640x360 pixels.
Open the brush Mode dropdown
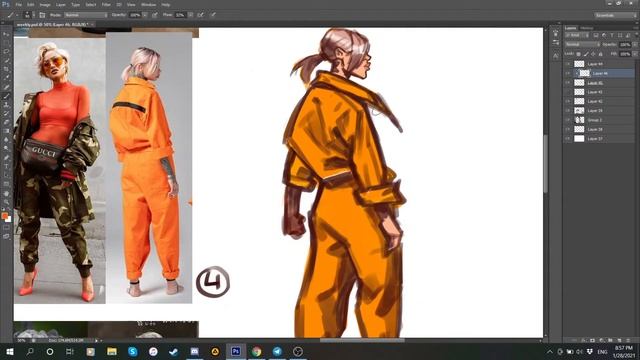tap(86, 15)
